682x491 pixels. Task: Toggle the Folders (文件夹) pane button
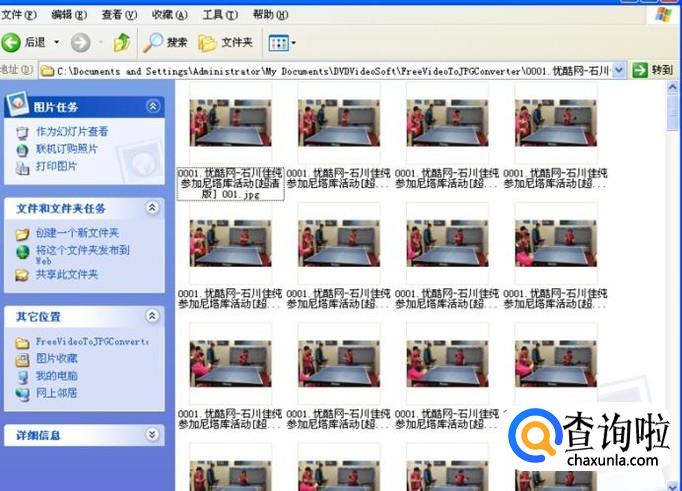pos(225,43)
